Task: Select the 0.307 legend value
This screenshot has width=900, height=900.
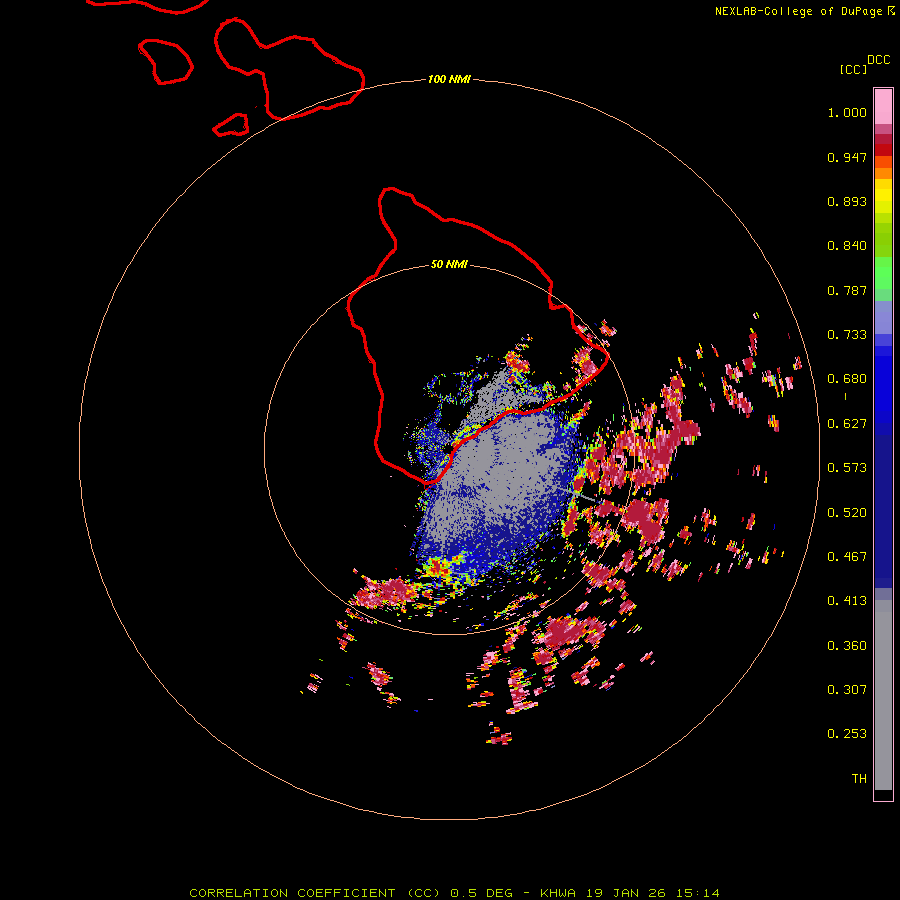Action: [847, 690]
